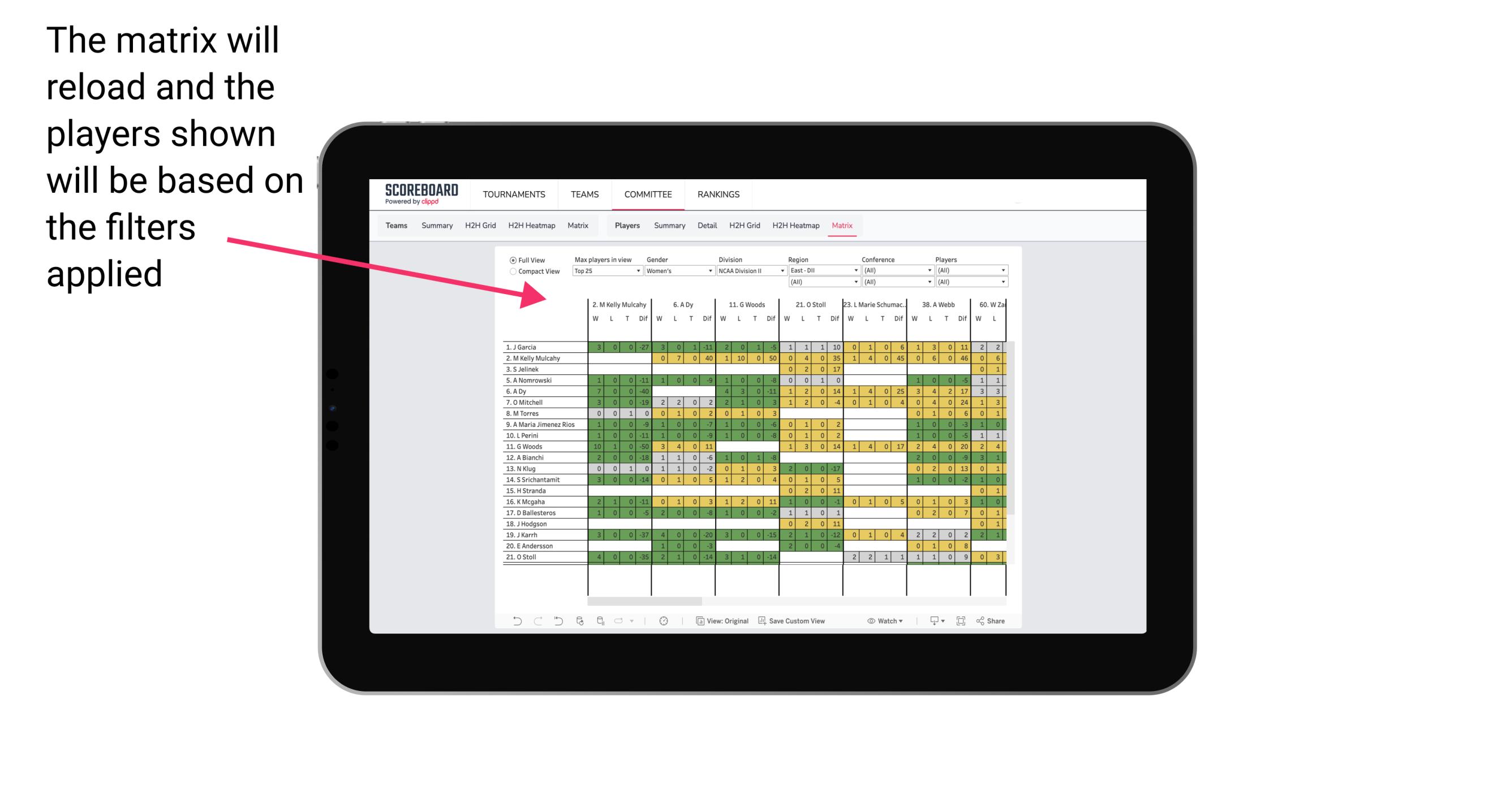Click the undo icon in toolbar

pyautogui.click(x=516, y=621)
